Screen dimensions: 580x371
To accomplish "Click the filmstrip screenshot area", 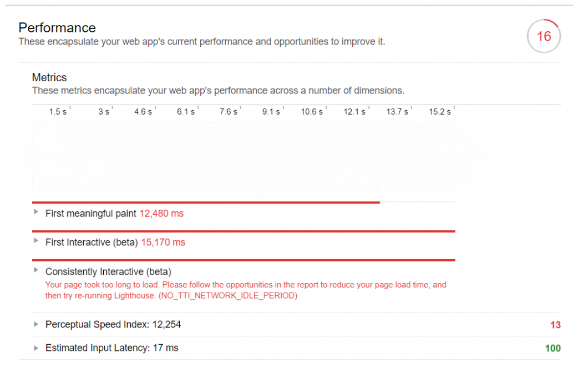I will [x=243, y=155].
